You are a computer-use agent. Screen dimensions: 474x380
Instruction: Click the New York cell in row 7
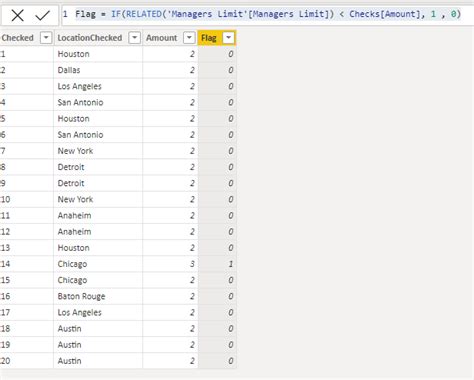[x=98, y=151]
